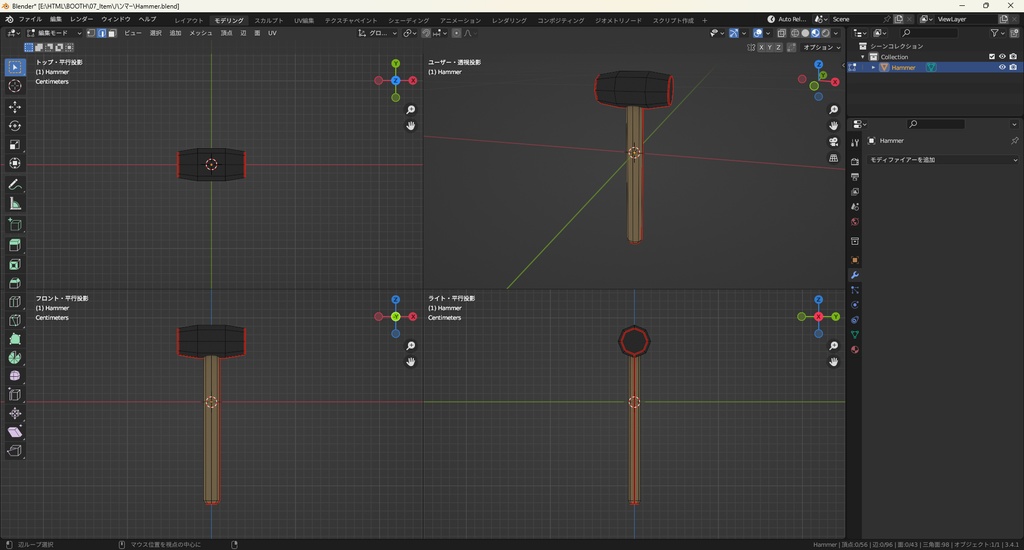
Task: Open the 編集モード mode dropdown
Action: click(x=54, y=33)
